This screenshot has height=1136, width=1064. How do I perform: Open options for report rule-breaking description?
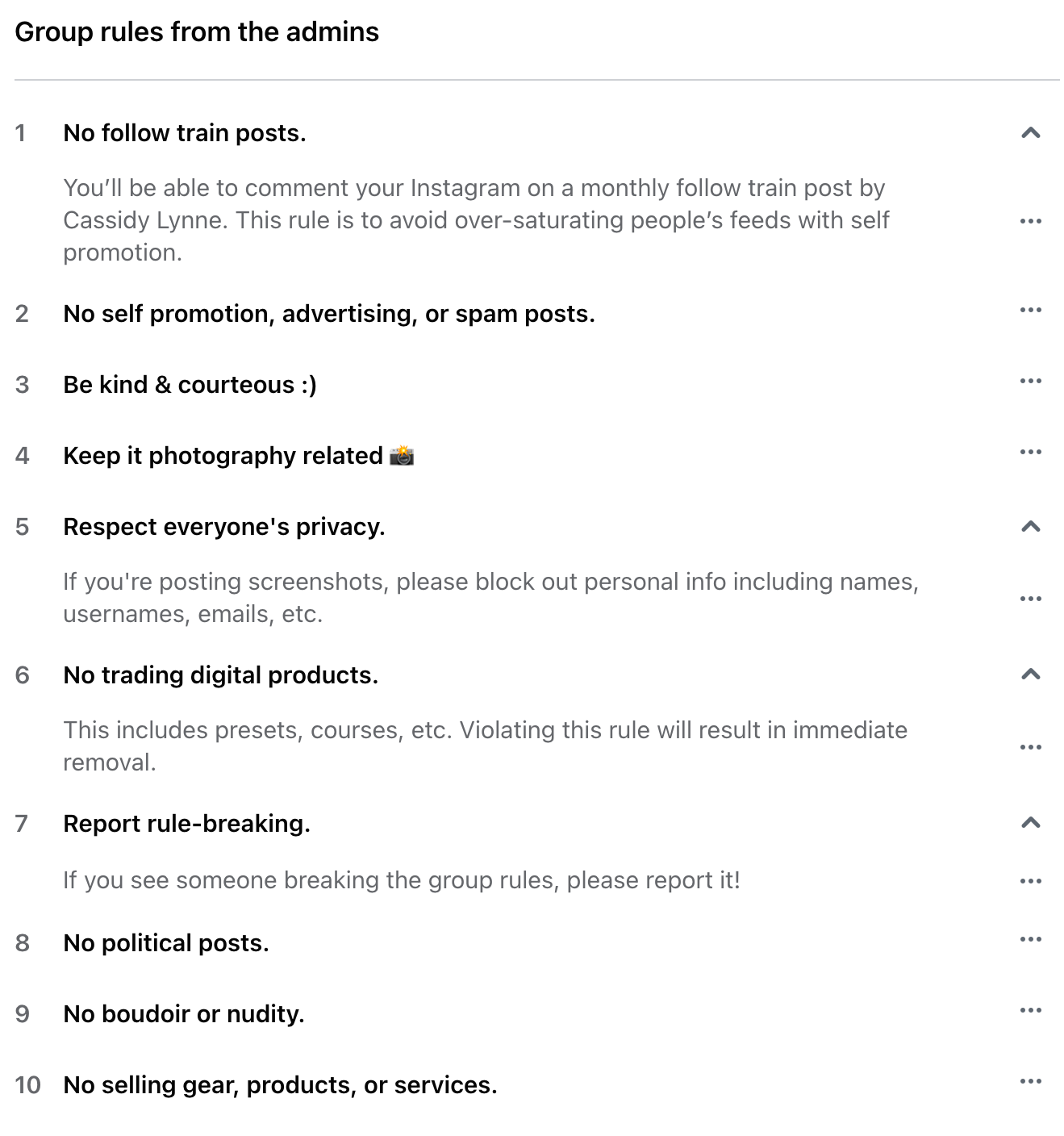coord(1030,881)
